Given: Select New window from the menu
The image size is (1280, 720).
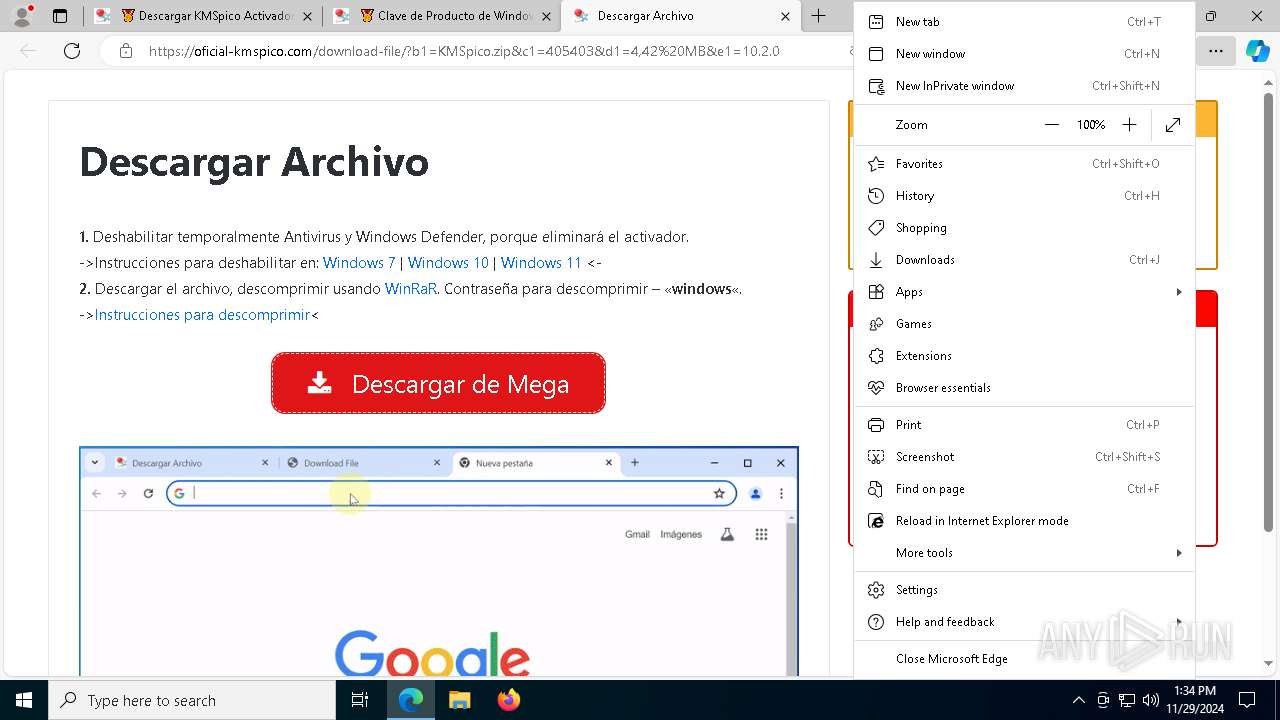Looking at the screenshot, I should pyautogui.click(x=1024, y=54).
